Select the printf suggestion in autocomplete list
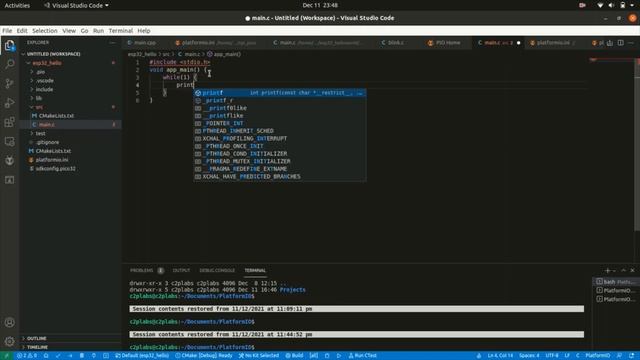 pos(280,93)
